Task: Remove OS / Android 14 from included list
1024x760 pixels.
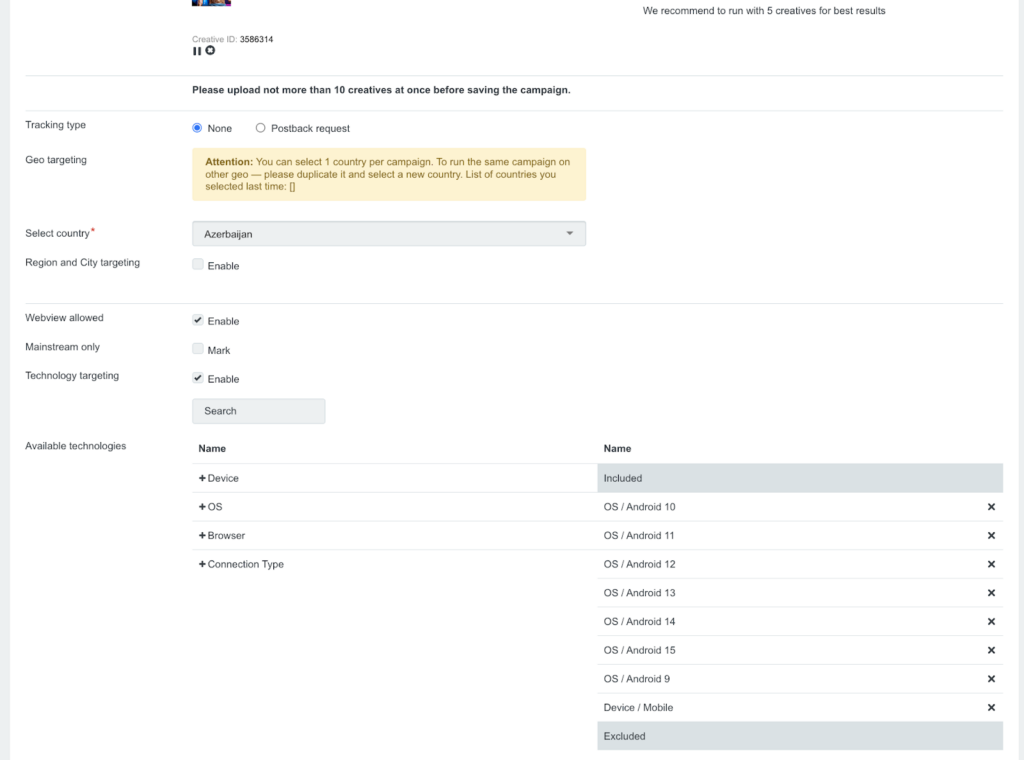Action: 991,622
